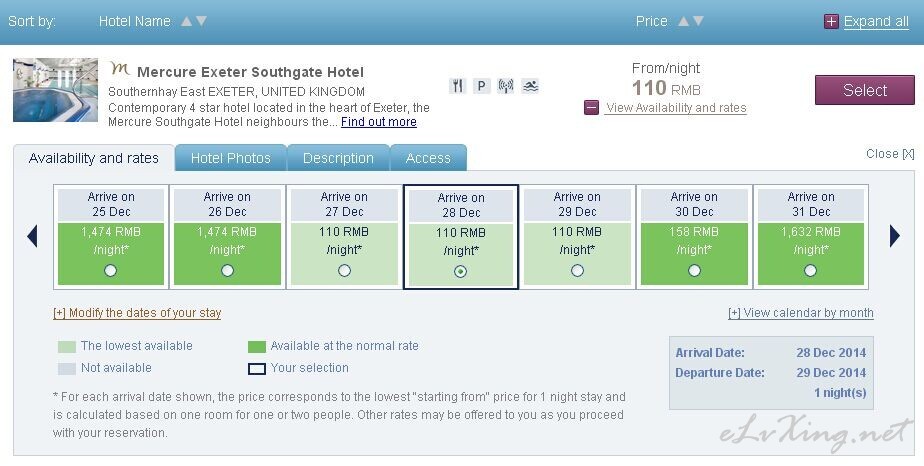The width and height of the screenshot is (924, 466).
Task: Click the Price sort label
Action: [651, 21]
